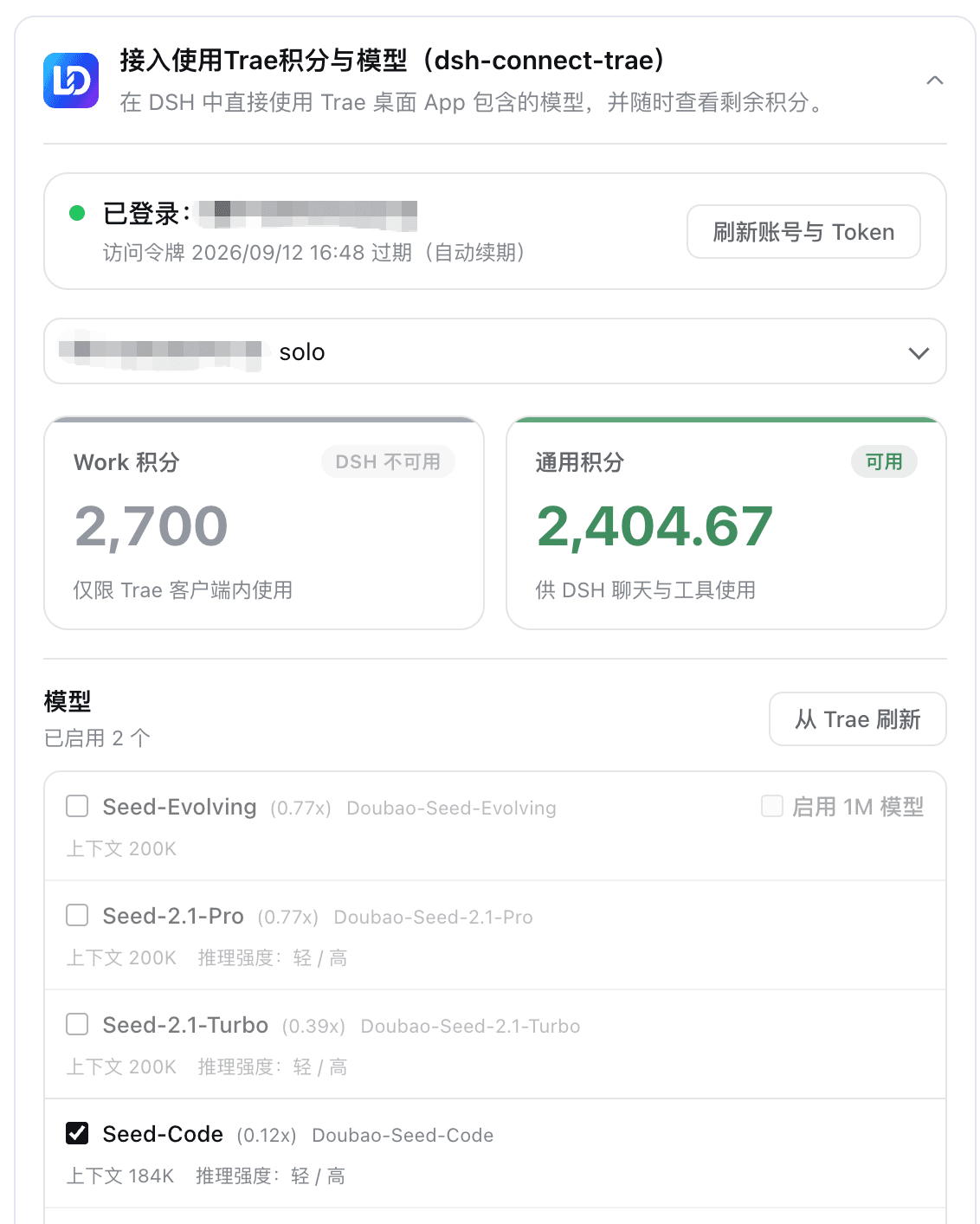Enable the Seed-2.1-Pro checkbox
Screen dimensions: 980x1224
pyautogui.click(x=77, y=916)
